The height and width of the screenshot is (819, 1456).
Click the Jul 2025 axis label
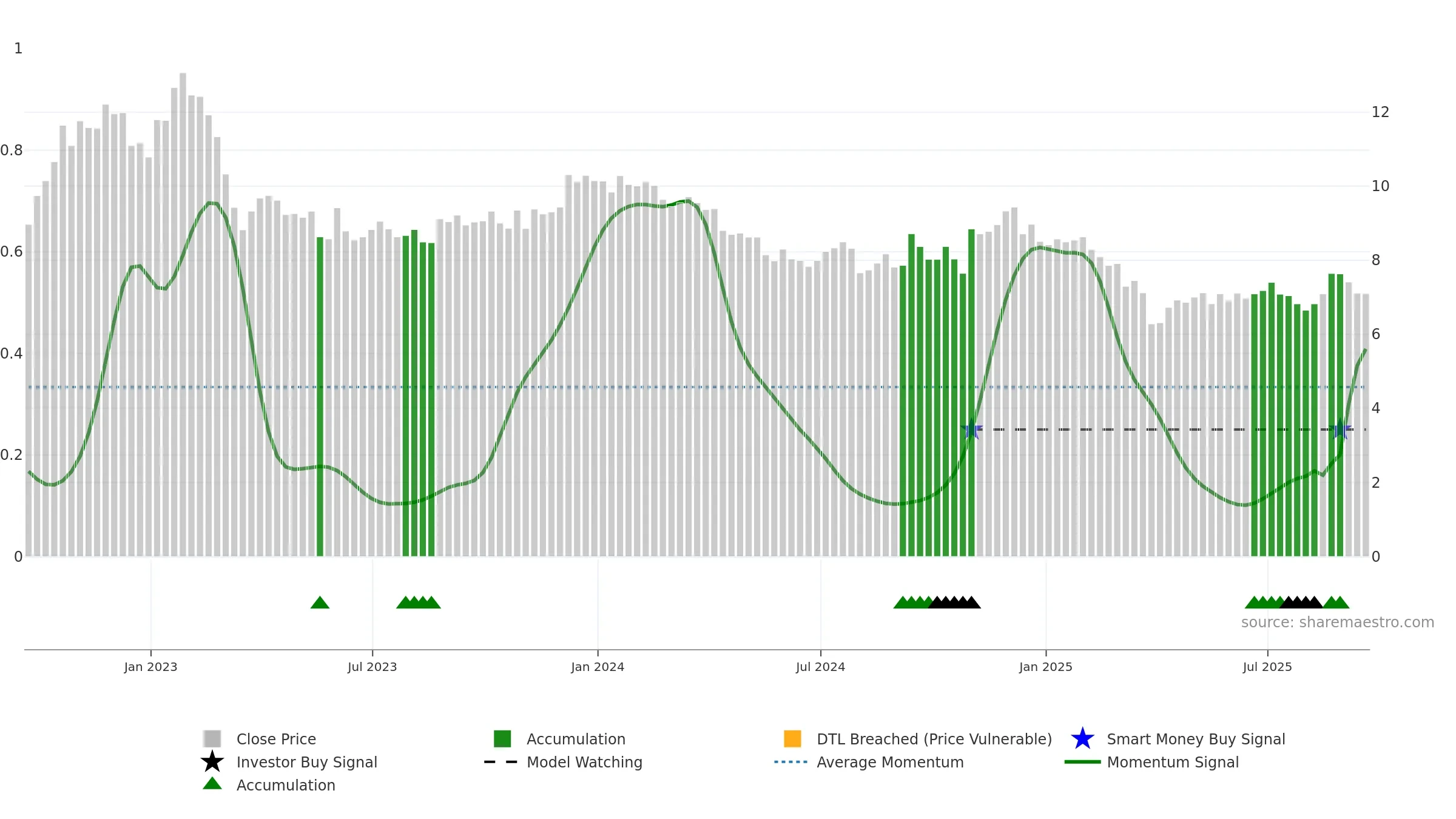(1267, 667)
